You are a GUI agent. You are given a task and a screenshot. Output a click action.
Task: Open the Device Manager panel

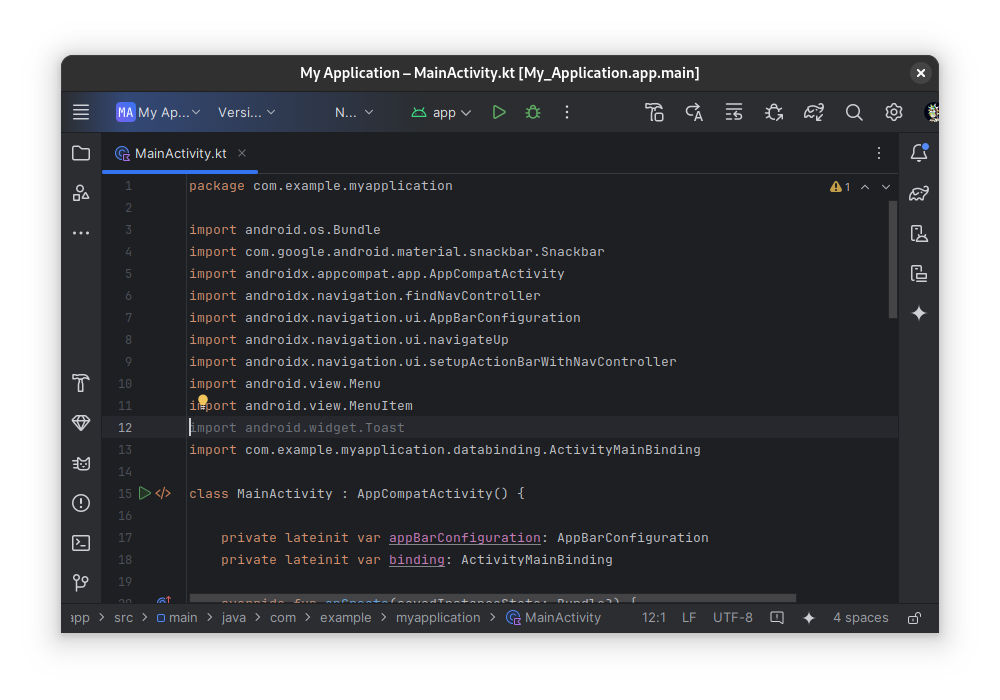click(x=919, y=233)
